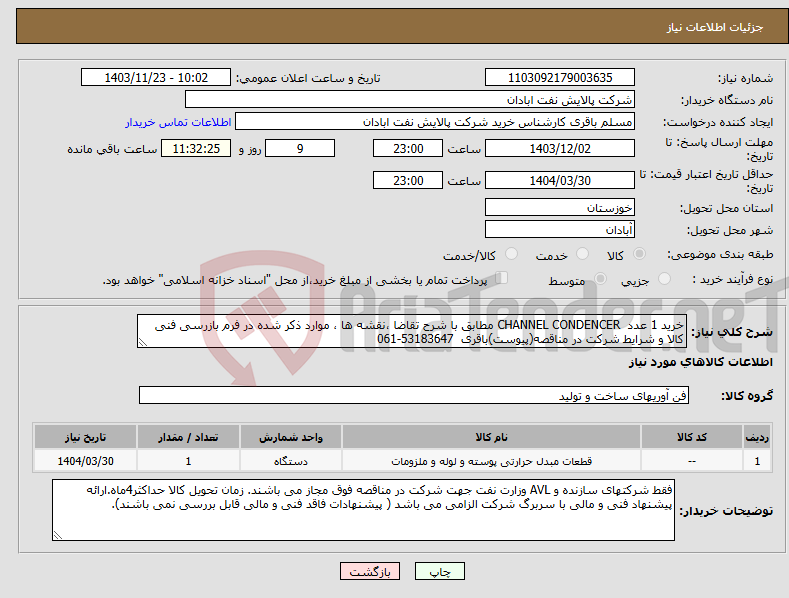Click the چاپ (print) button
The width and height of the screenshot is (789, 598).
(x=439, y=571)
